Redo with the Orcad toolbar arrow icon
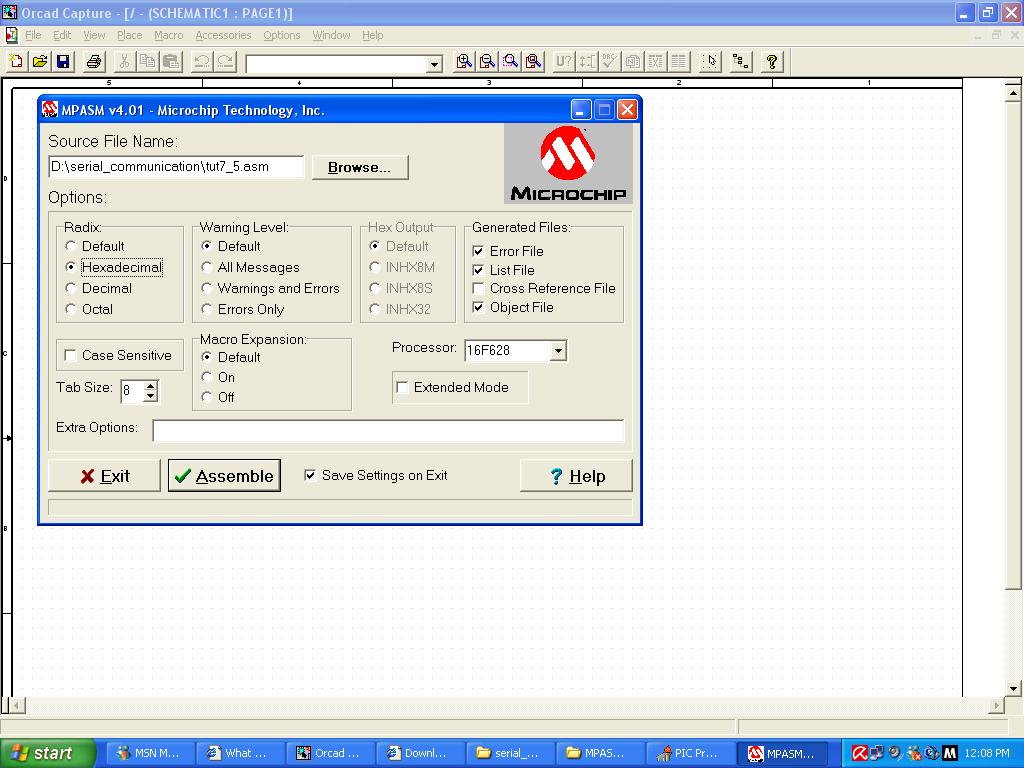Viewport: 1024px width, 768px height. click(225, 61)
